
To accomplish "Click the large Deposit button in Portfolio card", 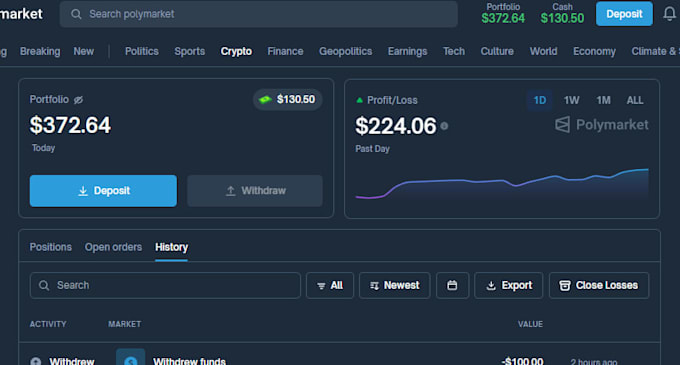I will (103, 191).
